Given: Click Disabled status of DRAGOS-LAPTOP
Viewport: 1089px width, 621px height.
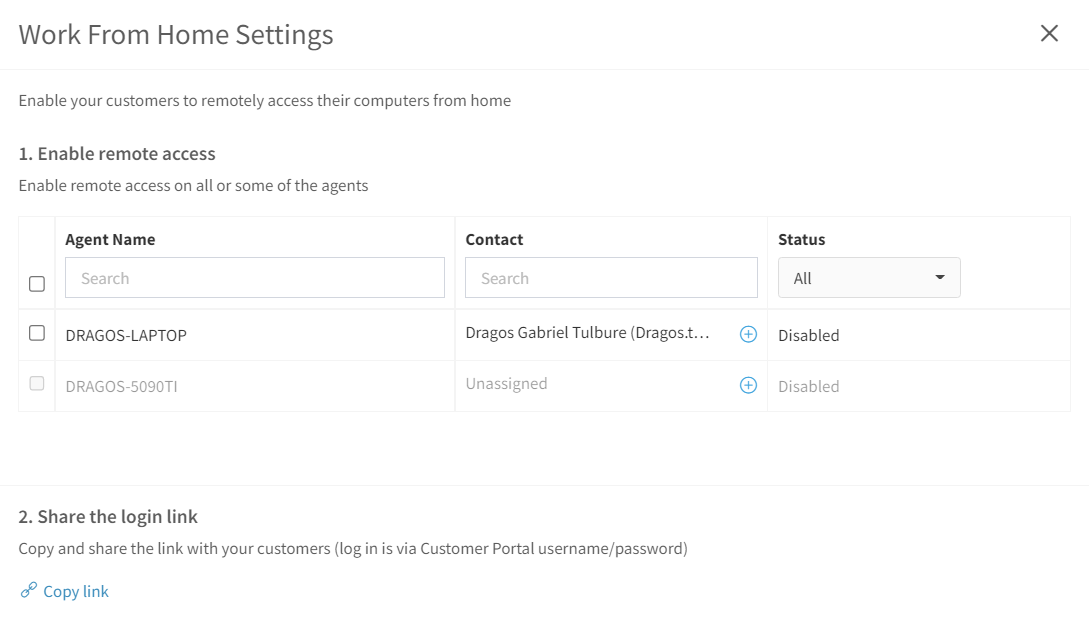Looking at the screenshot, I should coord(808,336).
